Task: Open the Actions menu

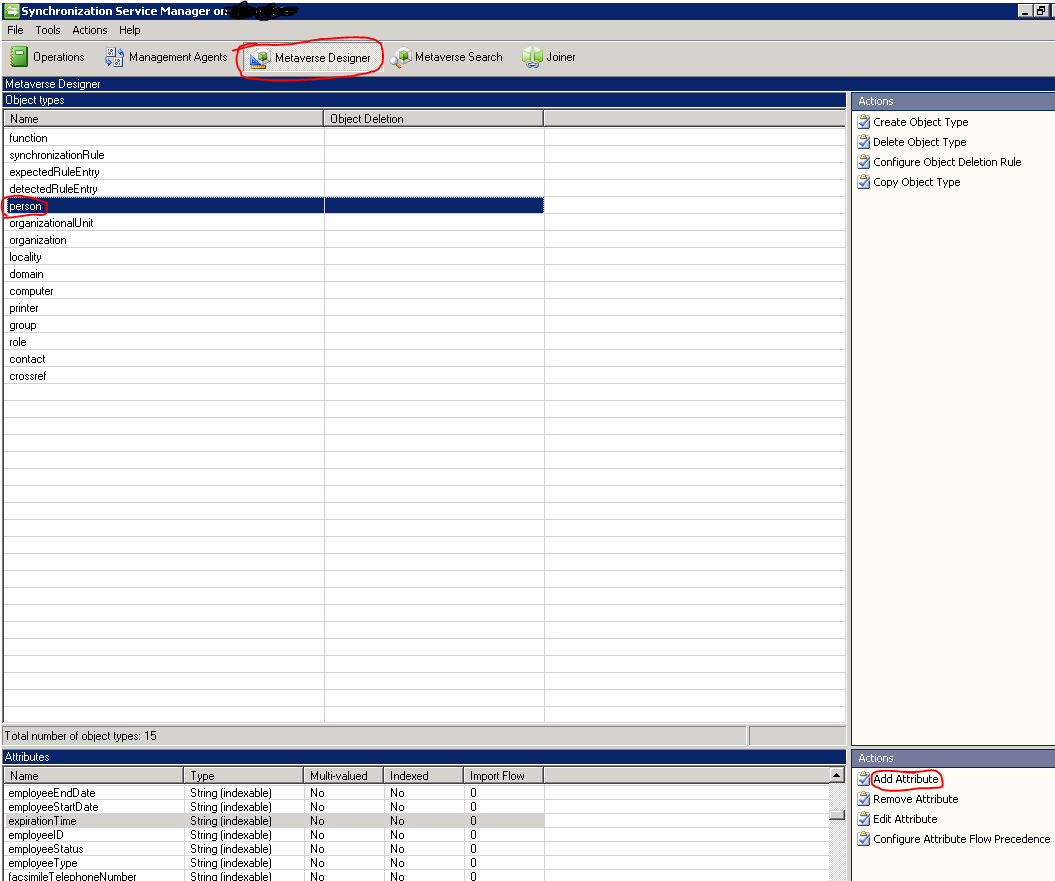Action: (89, 30)
